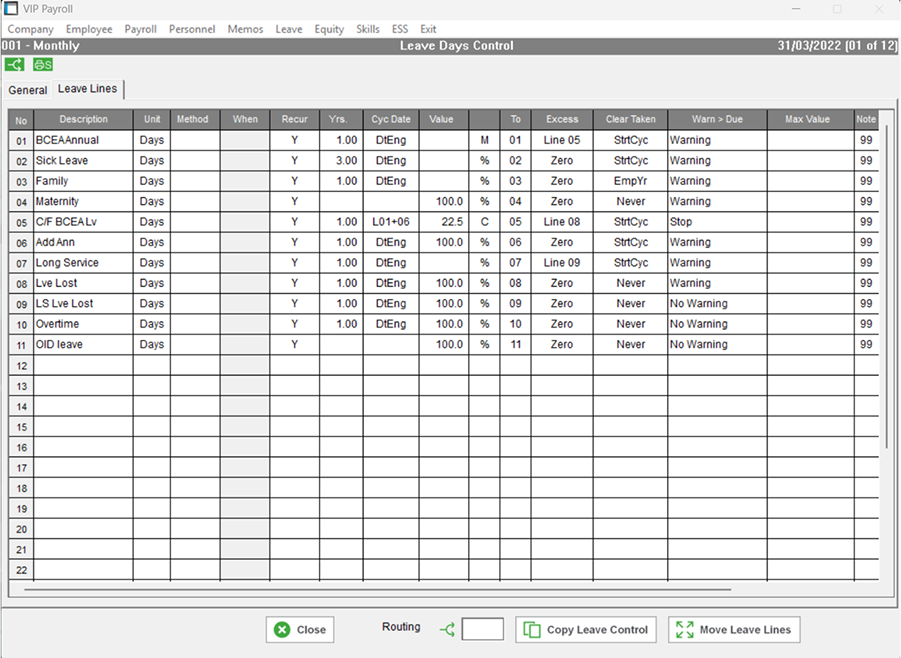Open the ESS menu

(x=400, y=29)
